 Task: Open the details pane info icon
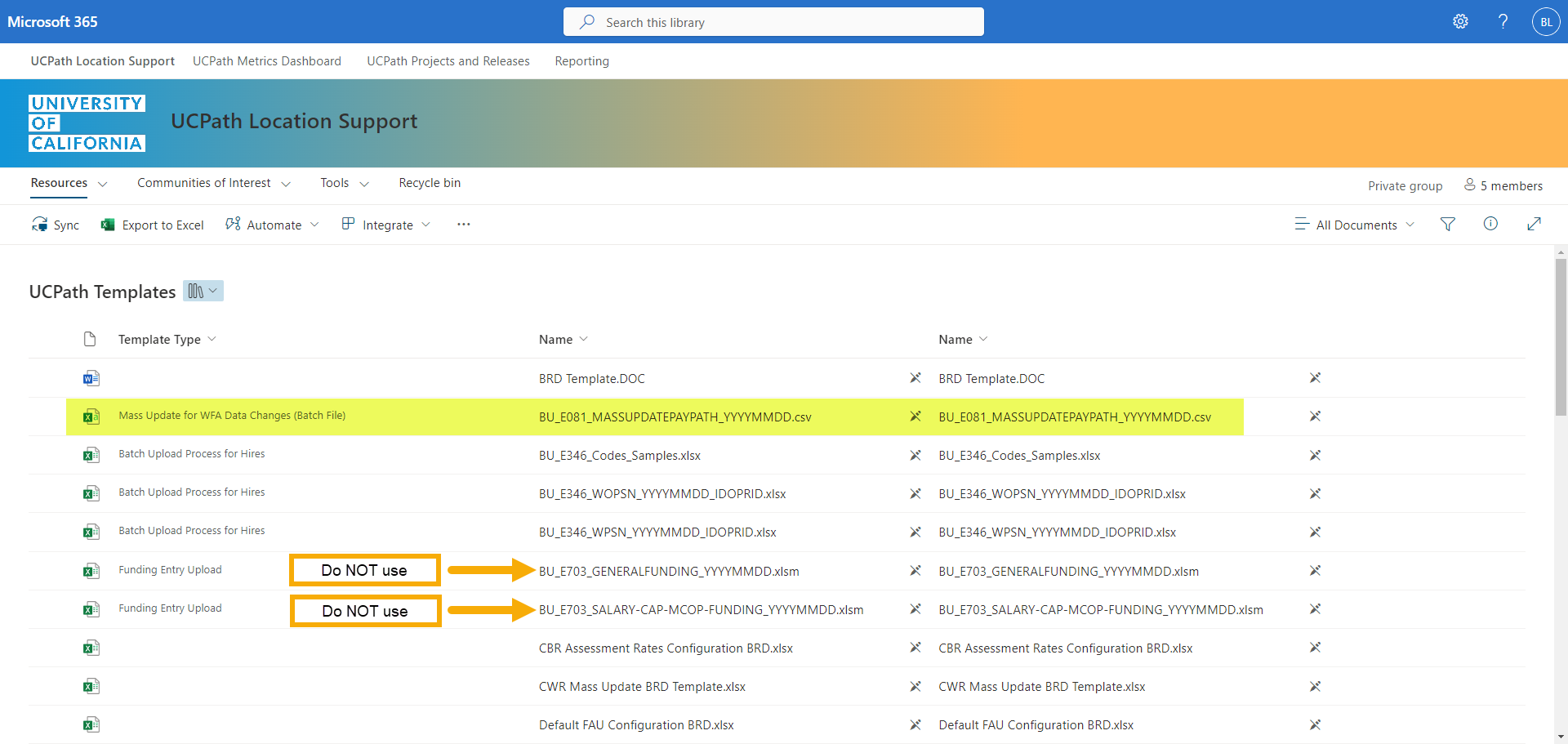tap(1490, 225)
